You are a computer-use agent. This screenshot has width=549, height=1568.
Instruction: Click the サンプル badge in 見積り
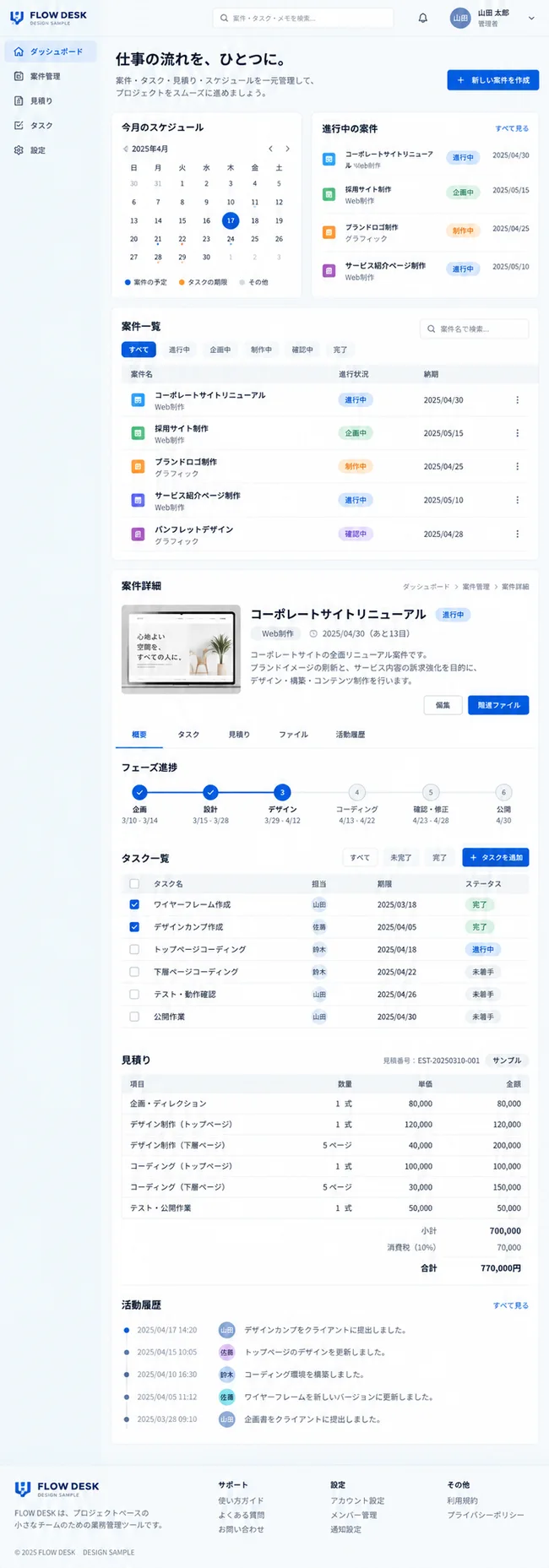[x=507, y=1060]
